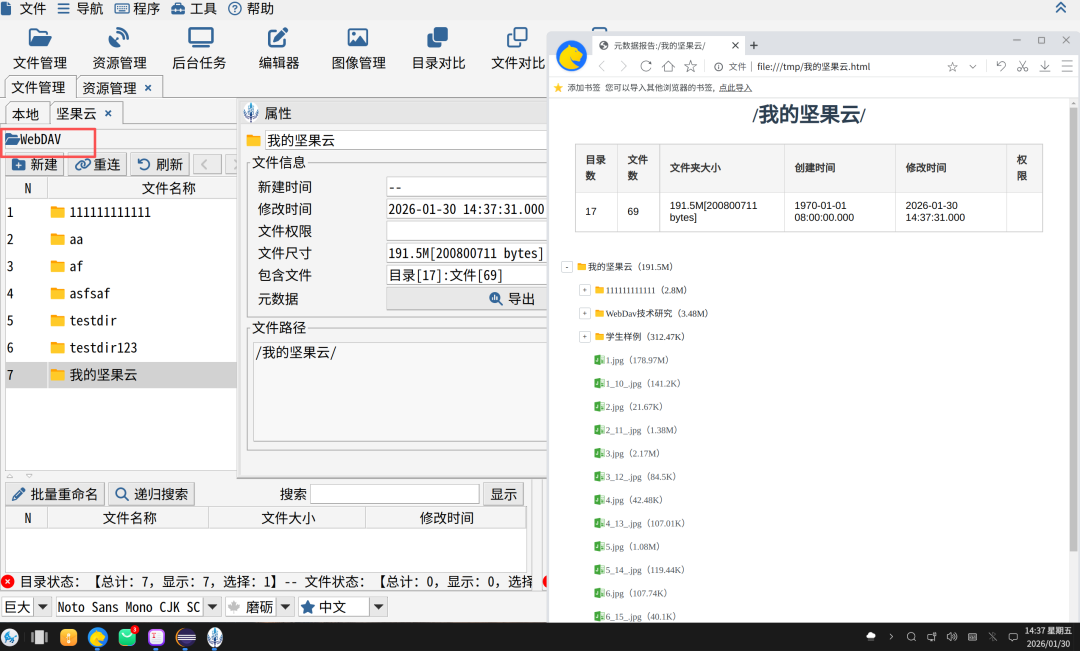Open the 巨大 size dropdown

coord(43,607)
